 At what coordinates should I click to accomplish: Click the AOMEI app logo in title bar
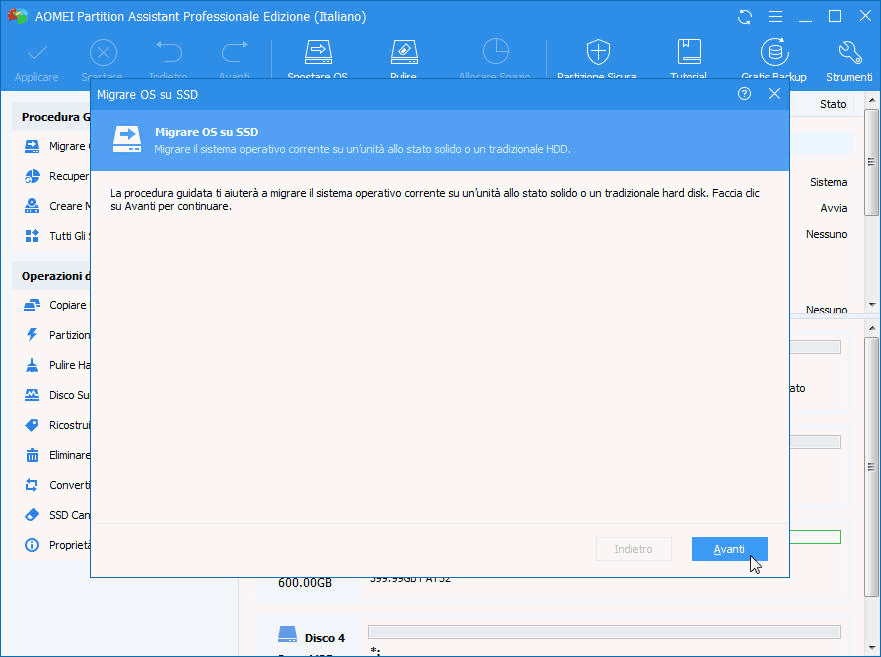pos(17,16)
